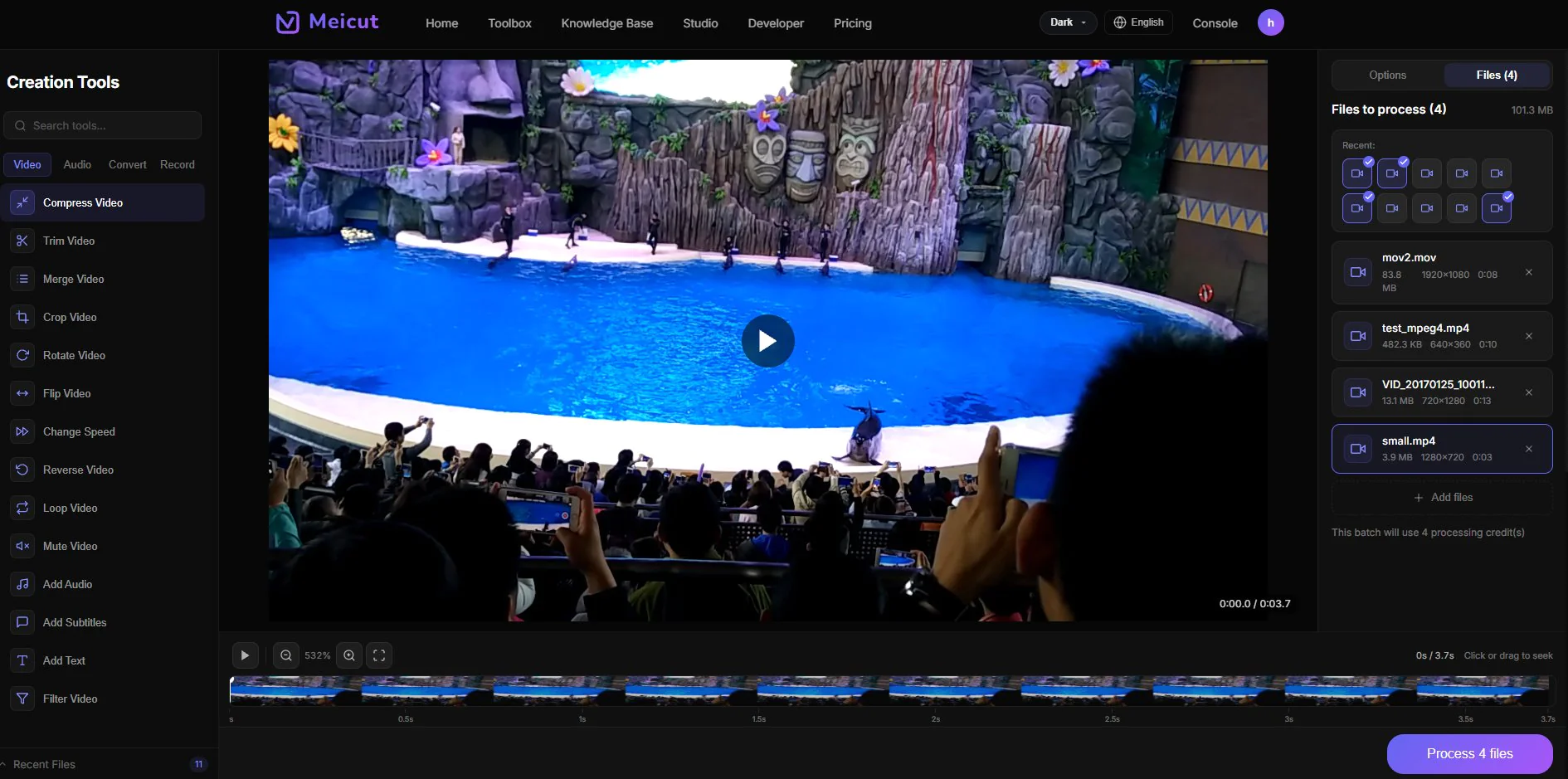
Task: Select the Add Text tool
Action: pyautogui.click(x=103, y=660)
